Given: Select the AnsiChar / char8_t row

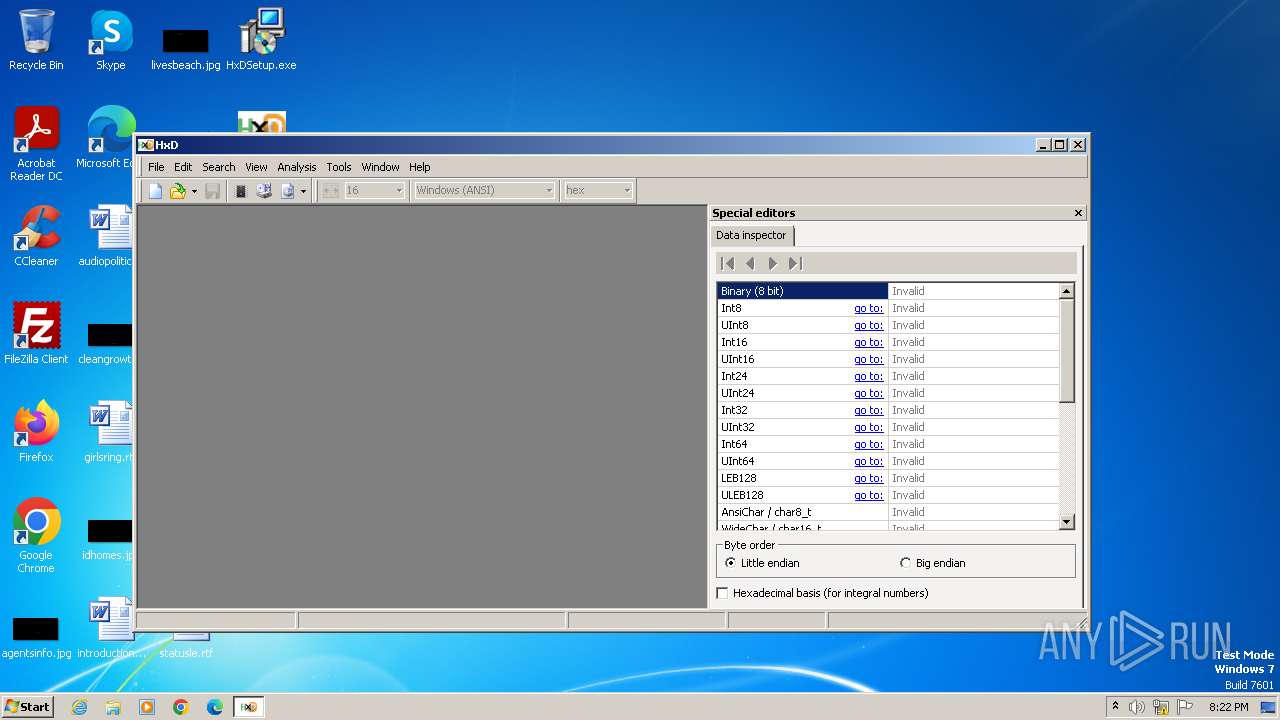Looking at the screenshot, I should pos(888,512).
